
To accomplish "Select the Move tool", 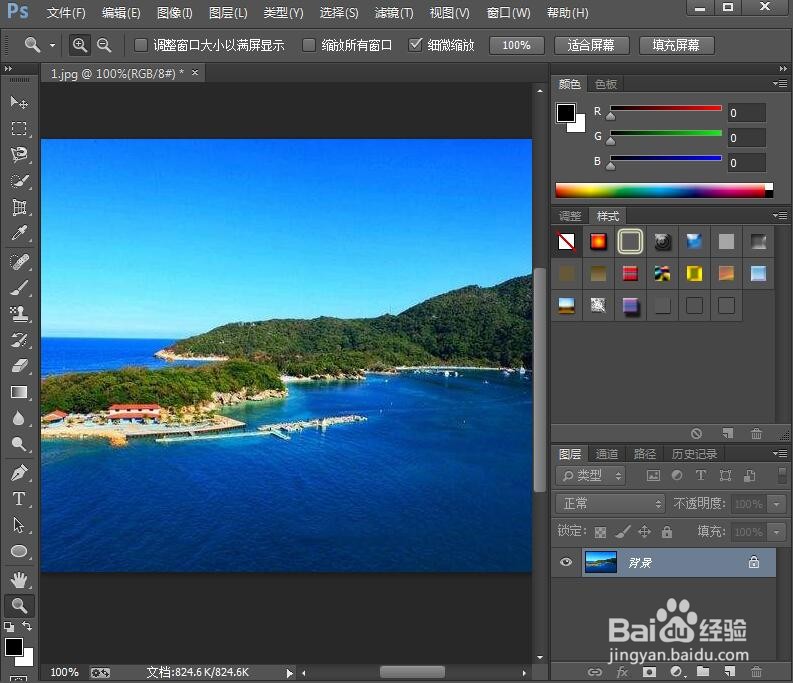I will click(19, 103).
